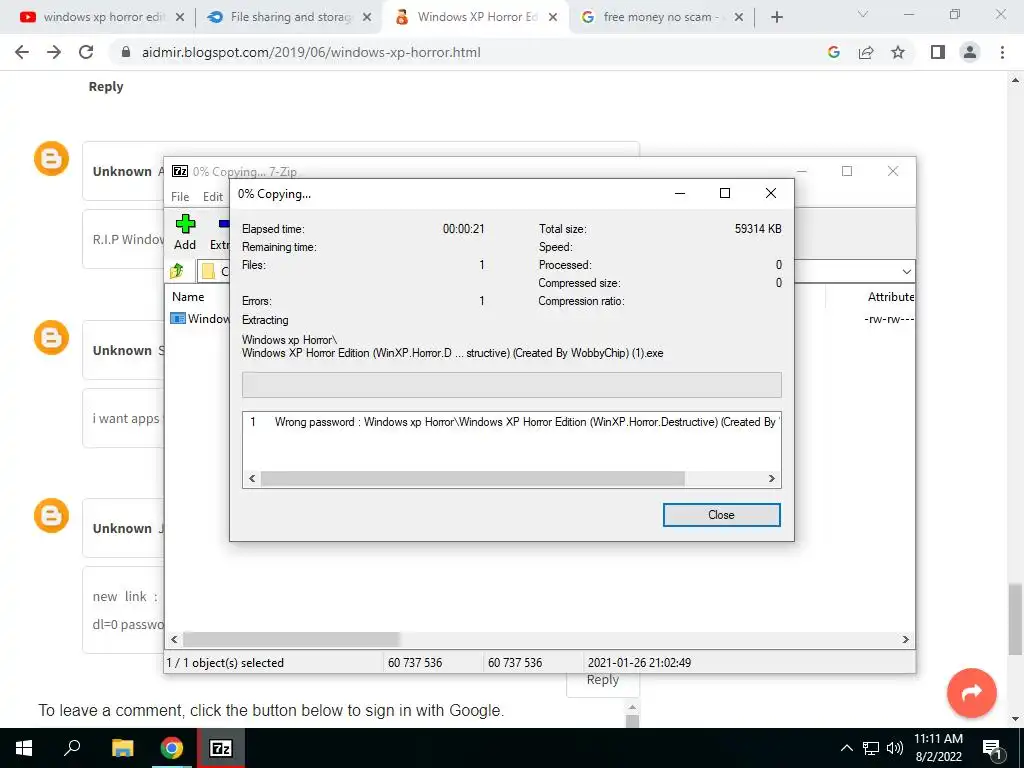Screen dimensions: 1024x768
Task: Click Reply button below 7-Zip window
Action: coord(602,680)
